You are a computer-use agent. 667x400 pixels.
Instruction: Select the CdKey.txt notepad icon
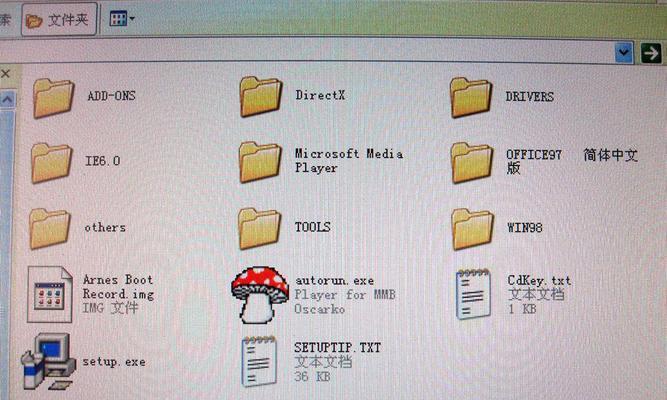tap(473, 294)
